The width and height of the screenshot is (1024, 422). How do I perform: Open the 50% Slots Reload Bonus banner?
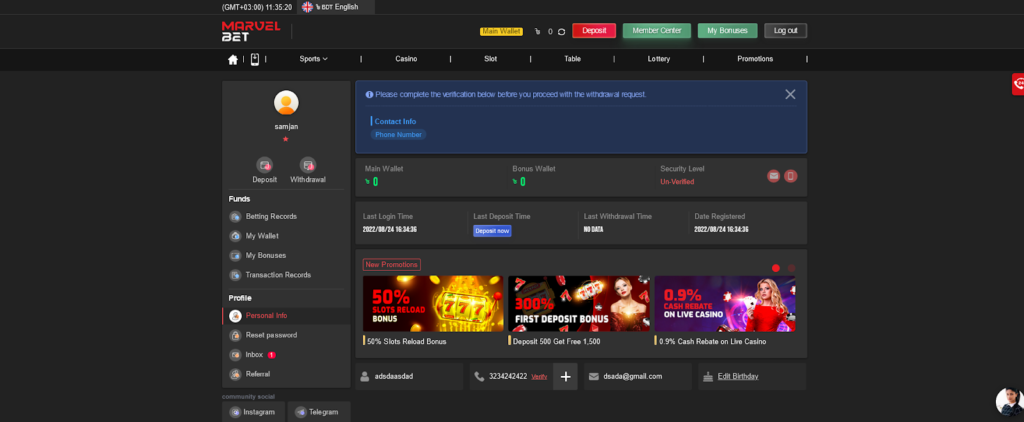tap(433, 304)
